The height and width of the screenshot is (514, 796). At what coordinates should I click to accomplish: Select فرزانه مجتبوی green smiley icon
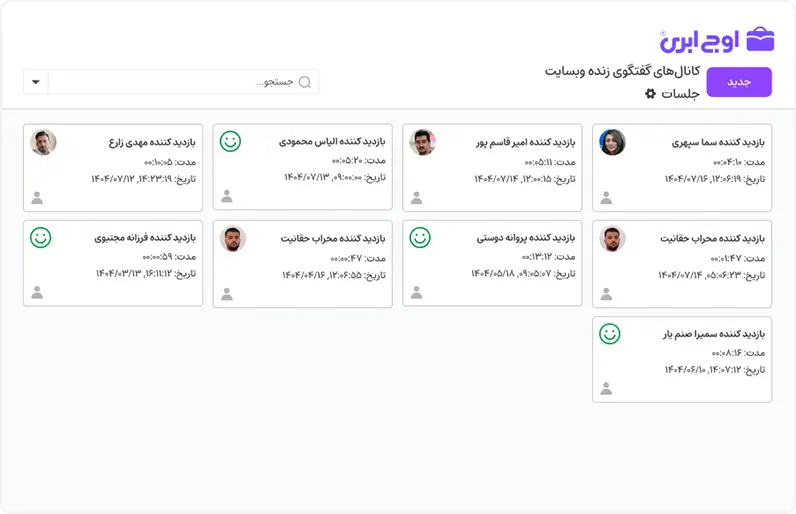(x=41, y=237)
